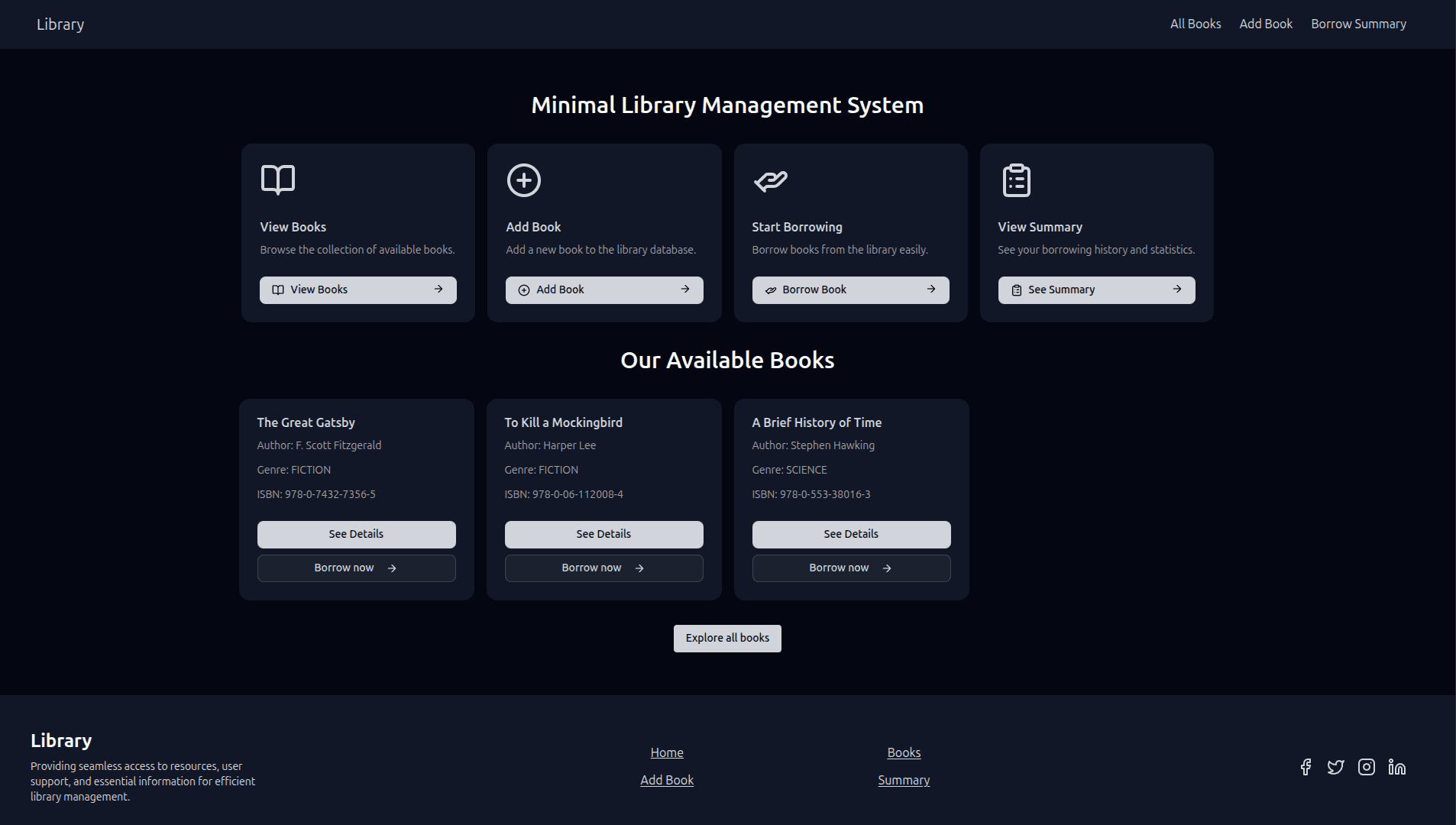
Task: Click the large plus circle icon in Add Book card
Action: [524, 180]
